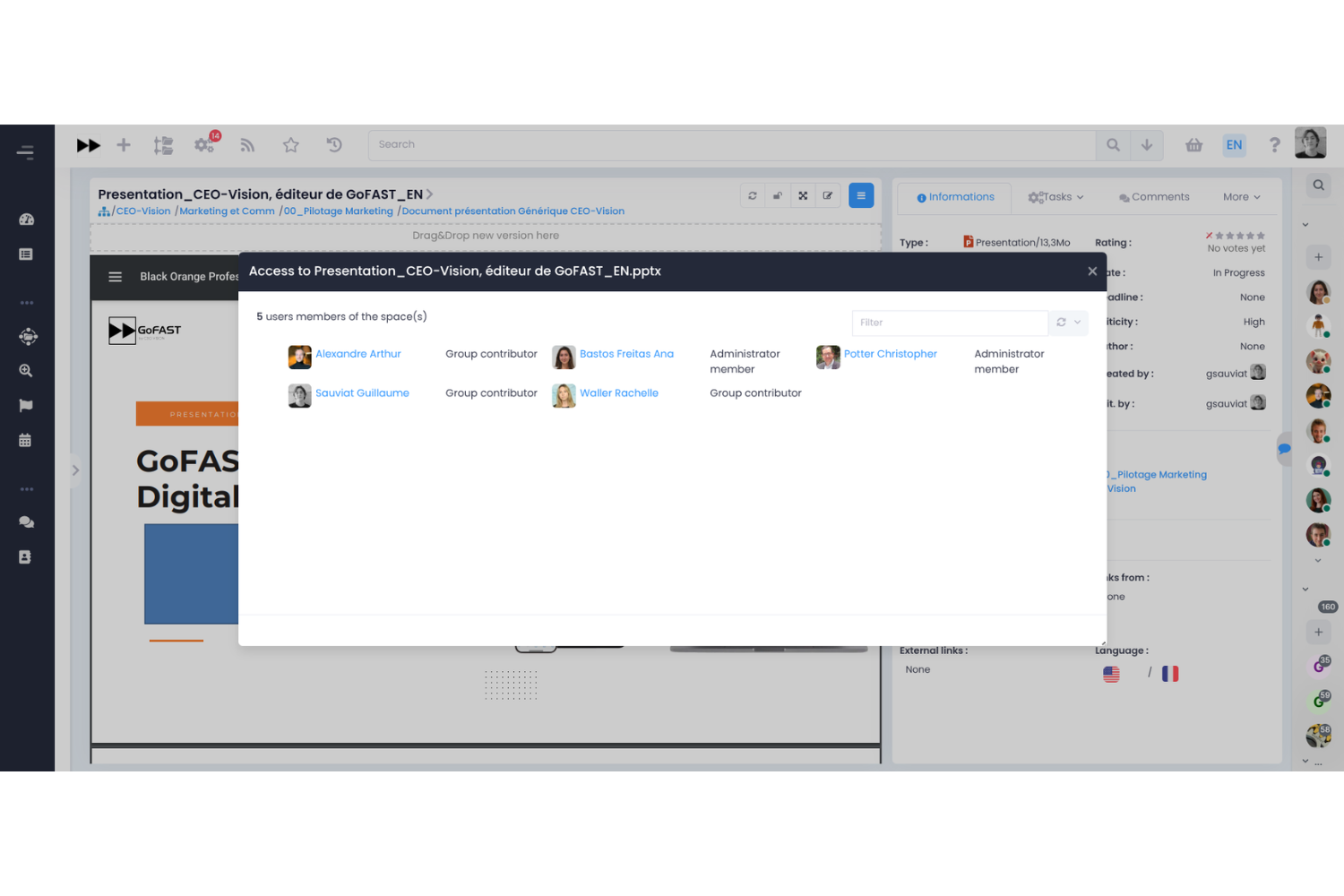Toggle the left sidebar menu collapse
This screenshot has width=1344, height=896.
25,152
